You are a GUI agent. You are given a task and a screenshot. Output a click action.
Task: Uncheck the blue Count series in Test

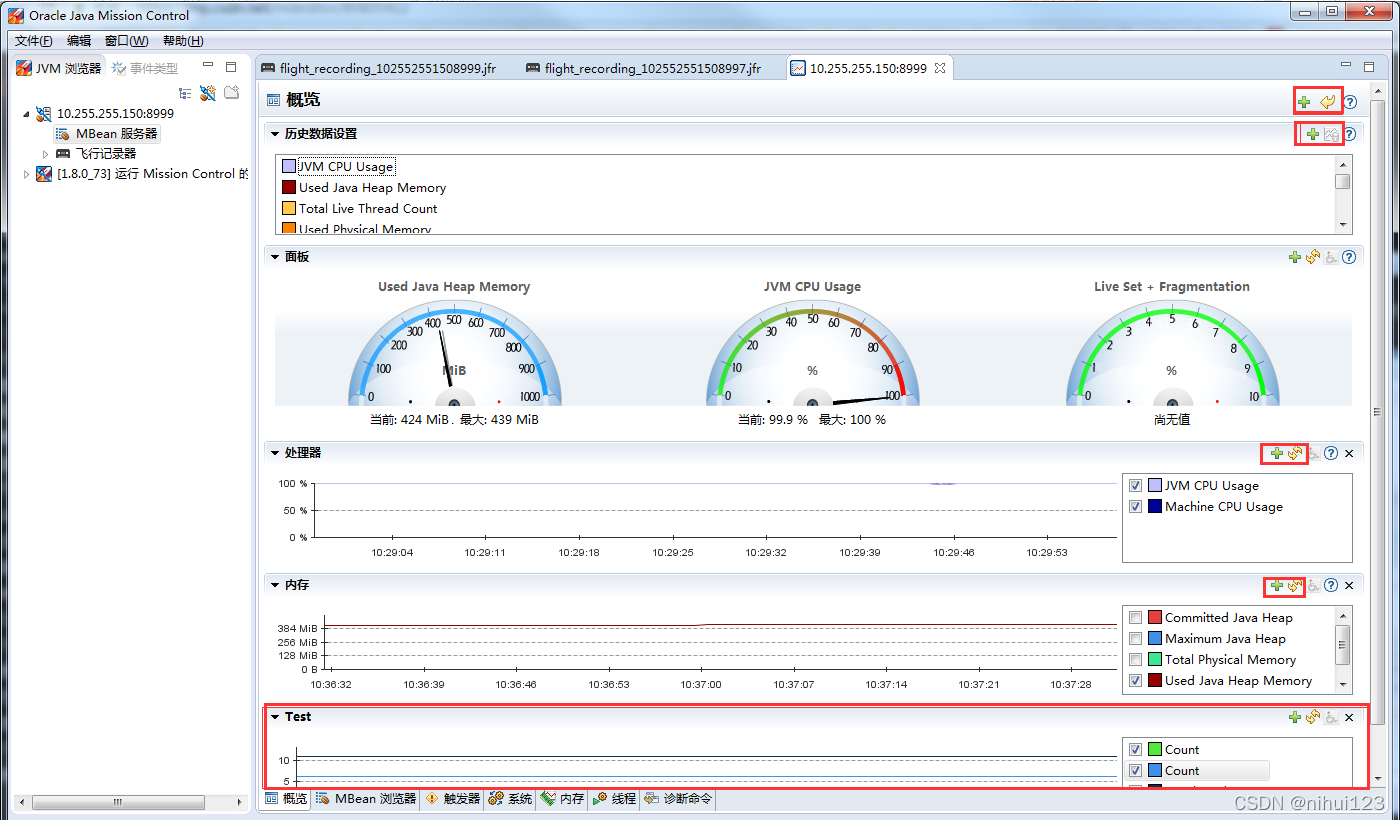tap(1135, 770)
